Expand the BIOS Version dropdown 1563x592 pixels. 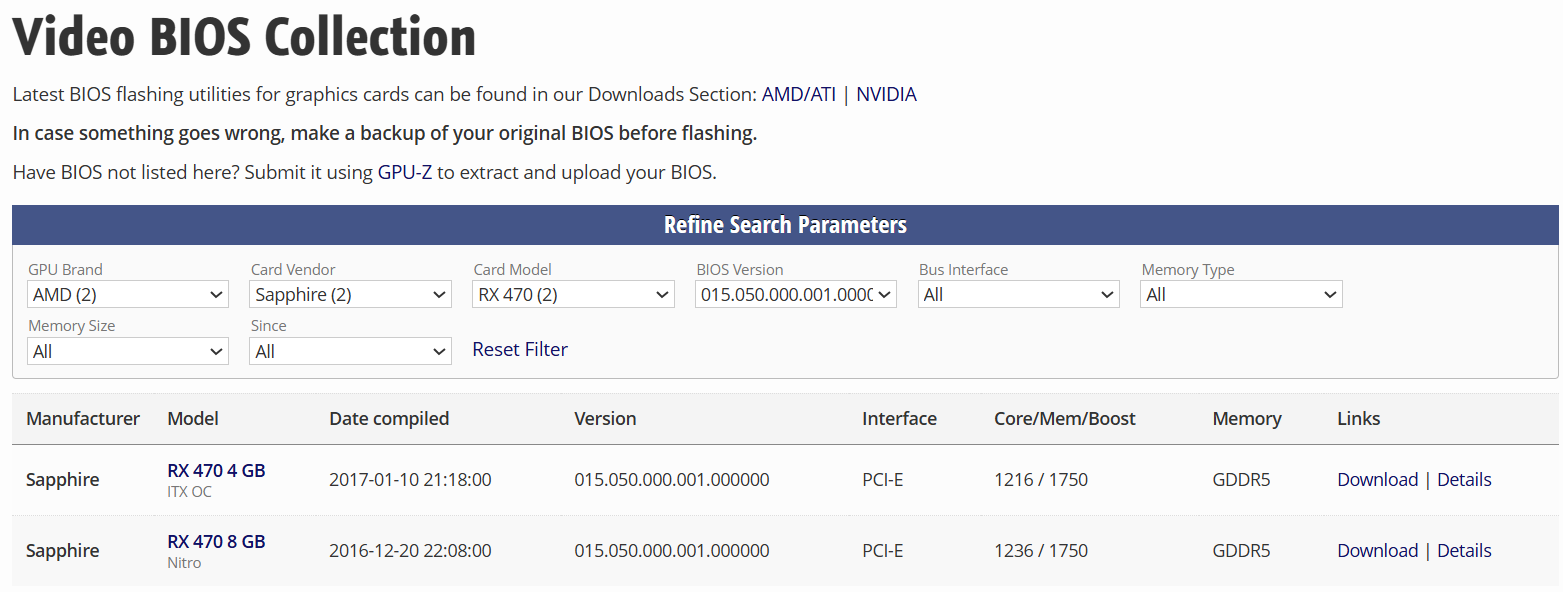point(796,295)
